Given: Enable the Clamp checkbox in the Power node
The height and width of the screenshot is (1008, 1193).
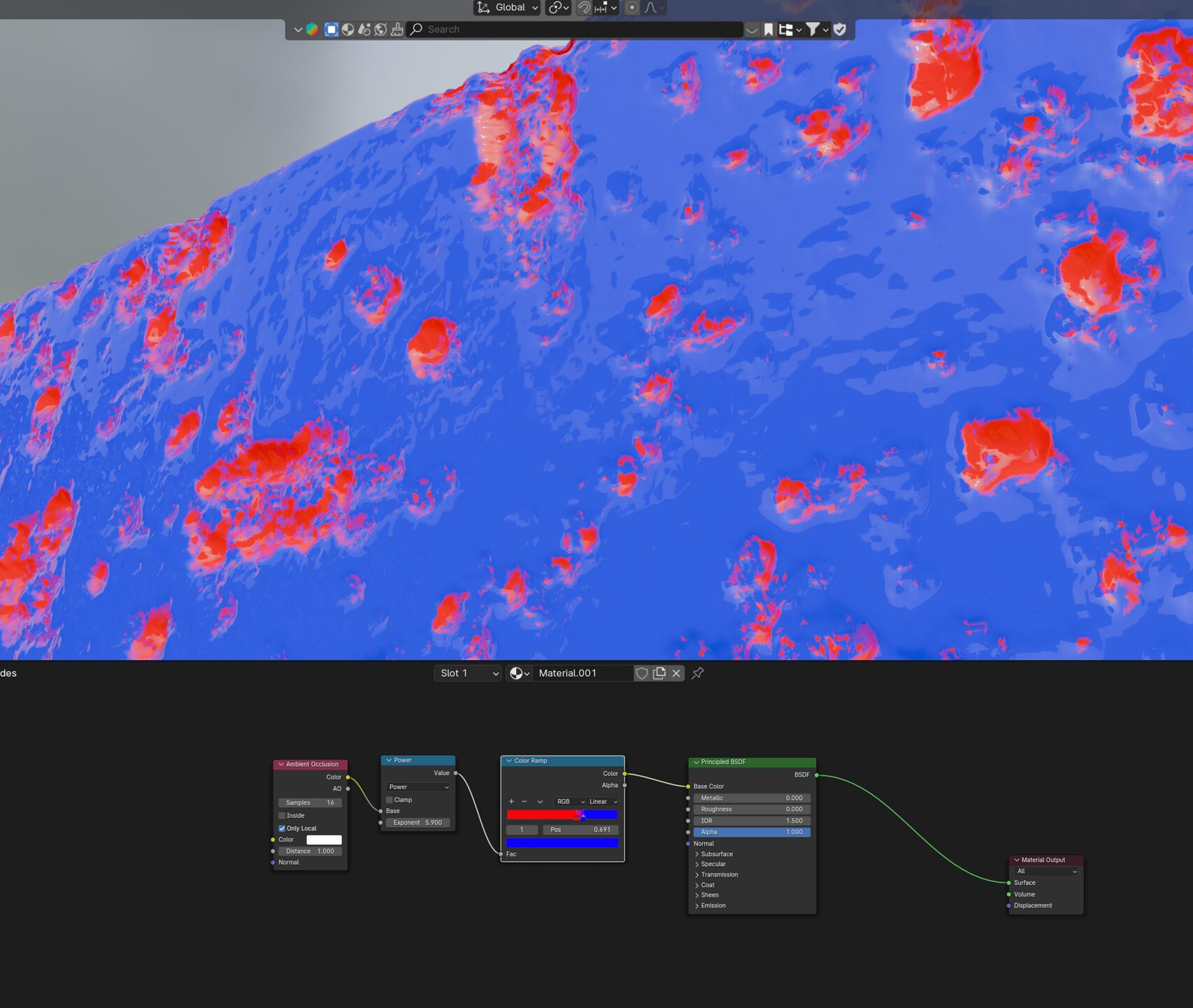Looking at the screenshot, I should (x=390, y=800).
